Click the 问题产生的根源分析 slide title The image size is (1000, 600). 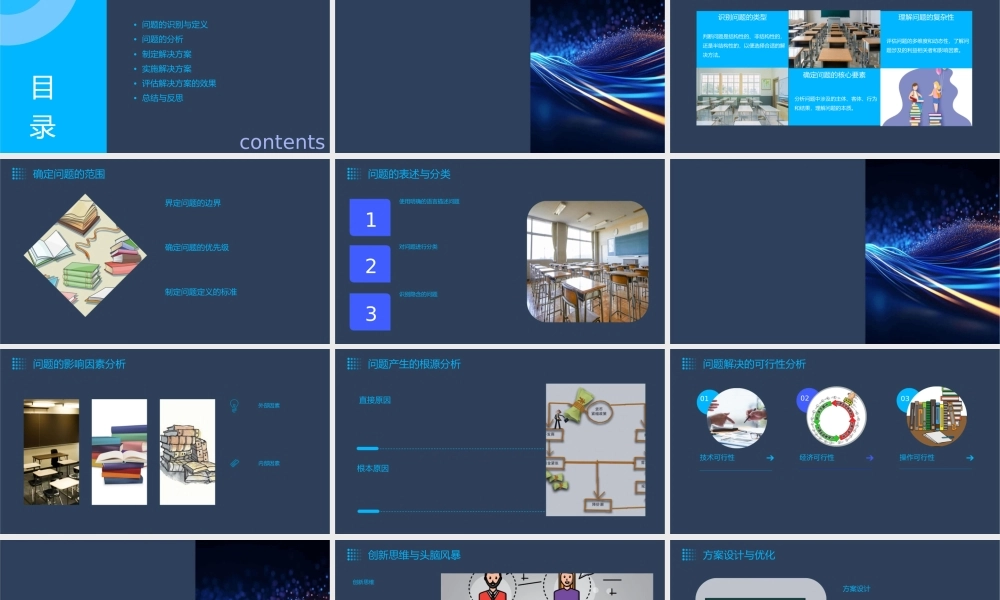pos(414,364)
